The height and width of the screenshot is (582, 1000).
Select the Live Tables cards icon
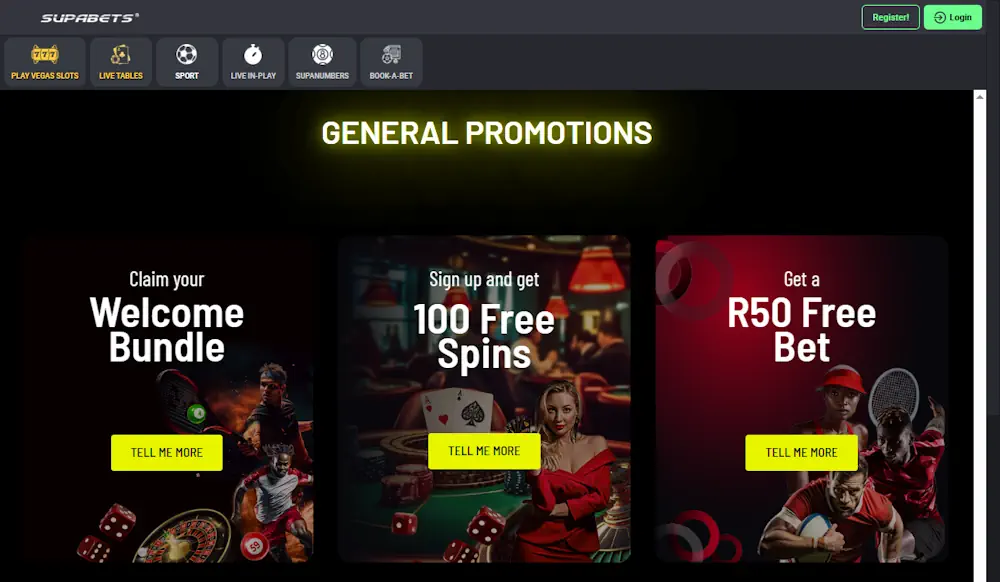coord(121,54)
